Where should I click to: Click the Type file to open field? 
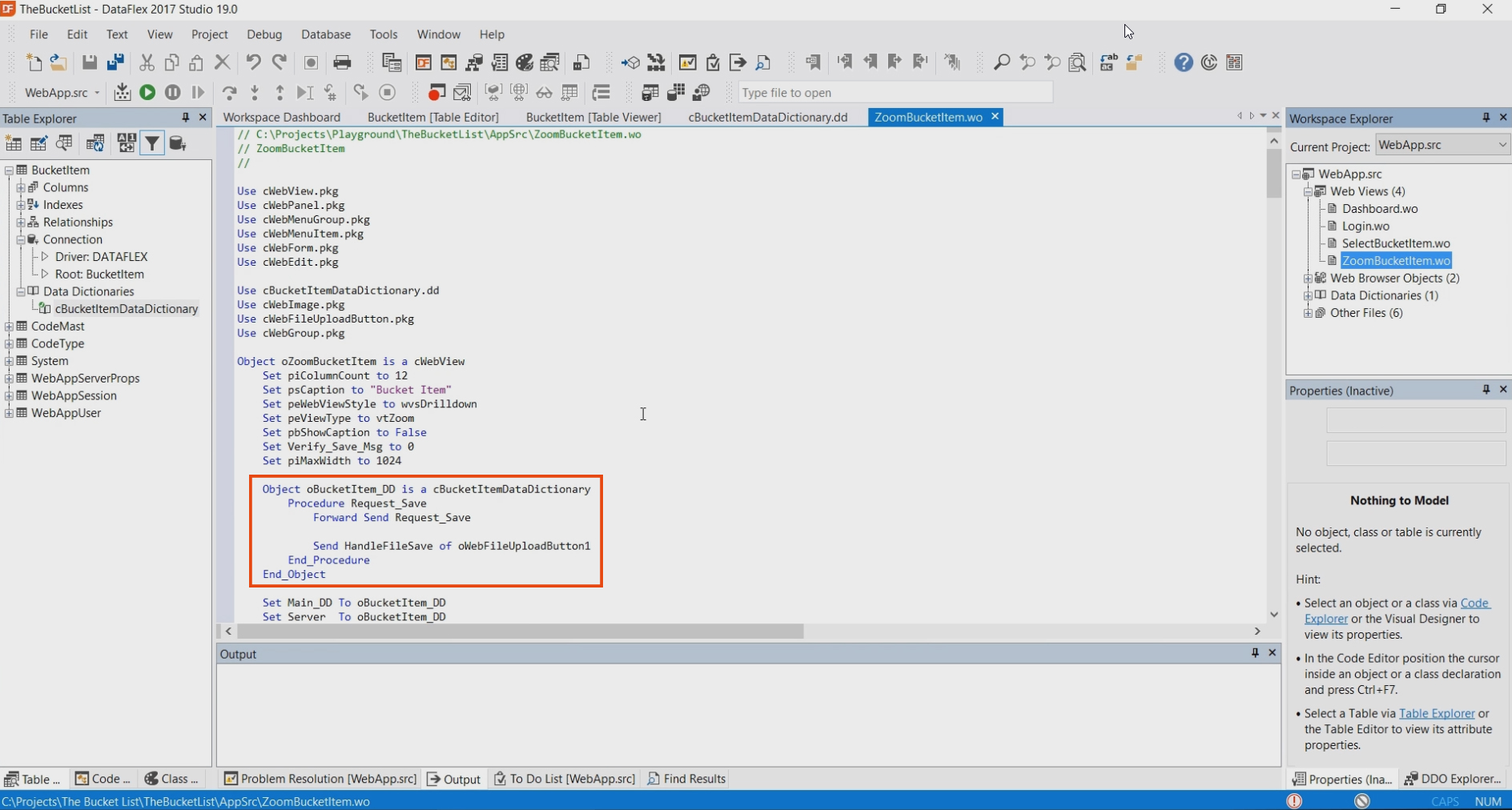[895, 93]
